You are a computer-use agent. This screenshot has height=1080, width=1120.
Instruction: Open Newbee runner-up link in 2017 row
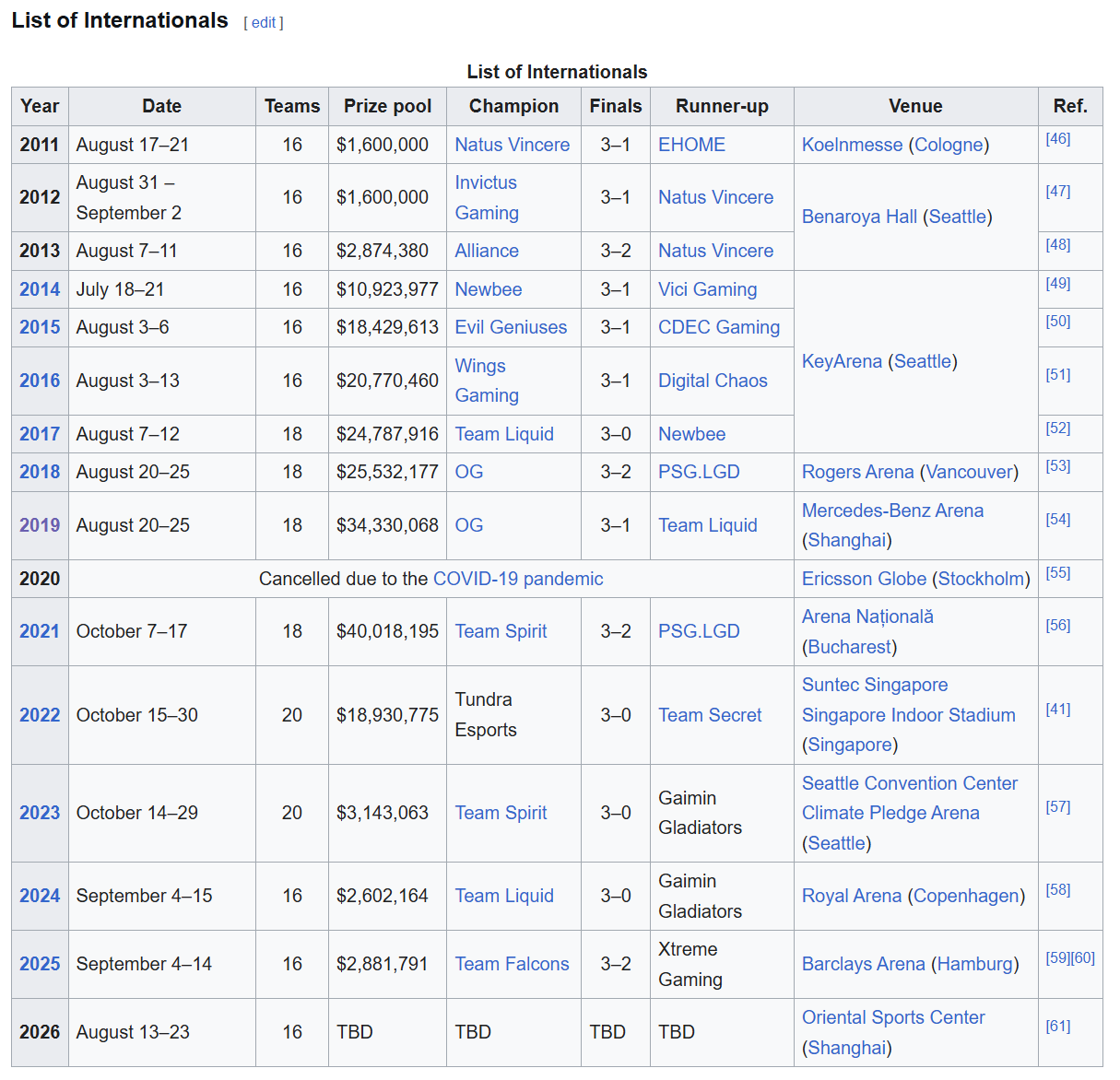691,434
